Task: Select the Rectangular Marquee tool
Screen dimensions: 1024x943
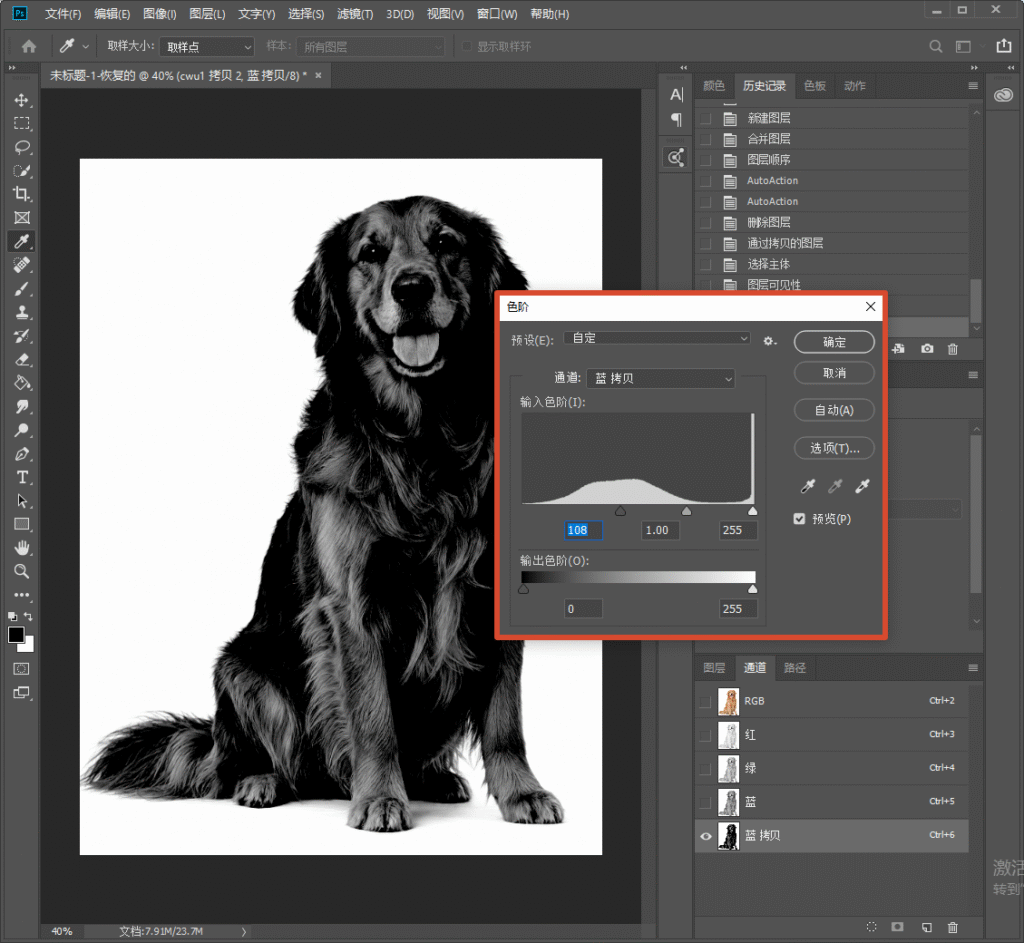Action: (x=22, y=123)
